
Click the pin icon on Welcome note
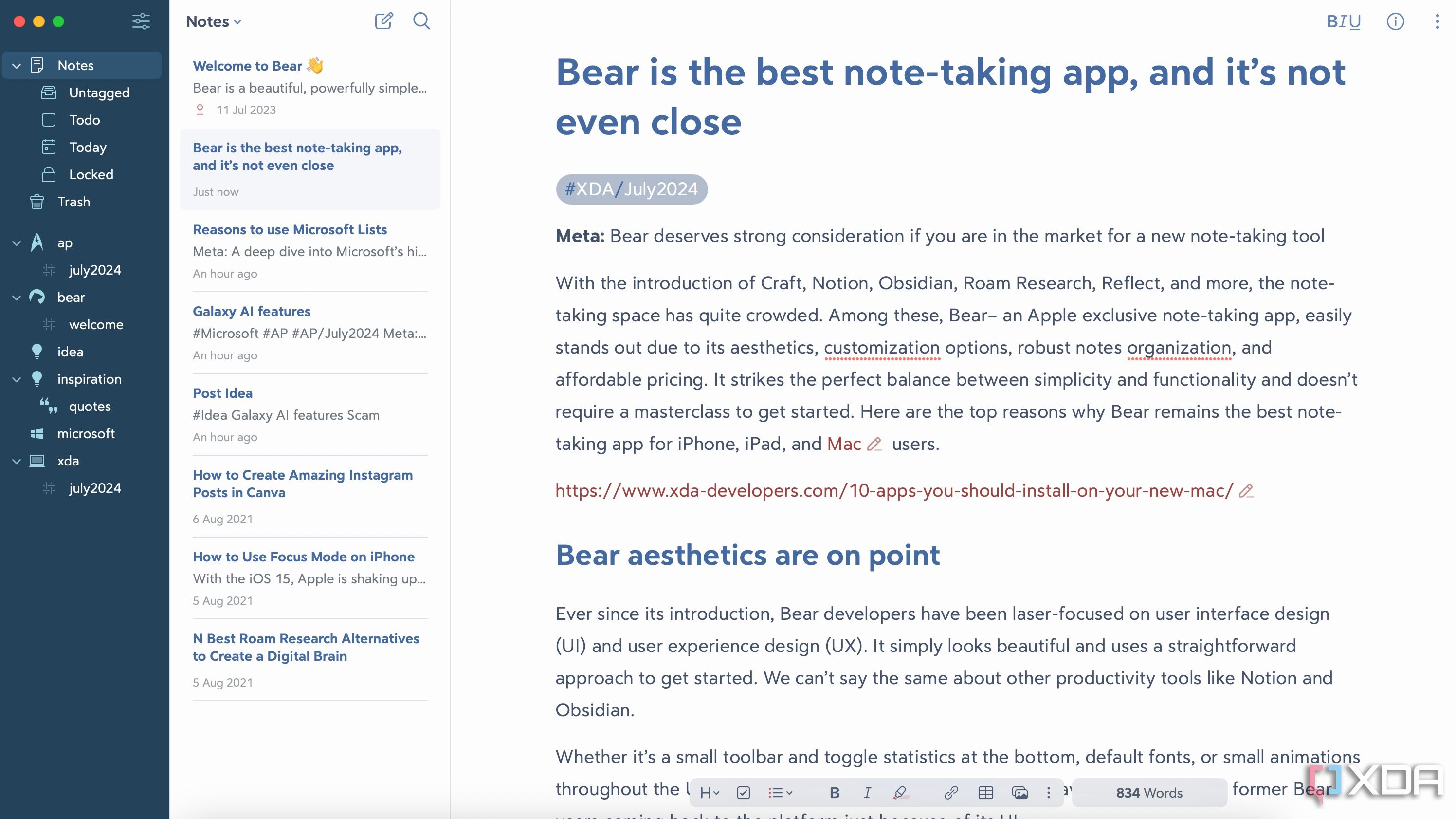(200, 110)
